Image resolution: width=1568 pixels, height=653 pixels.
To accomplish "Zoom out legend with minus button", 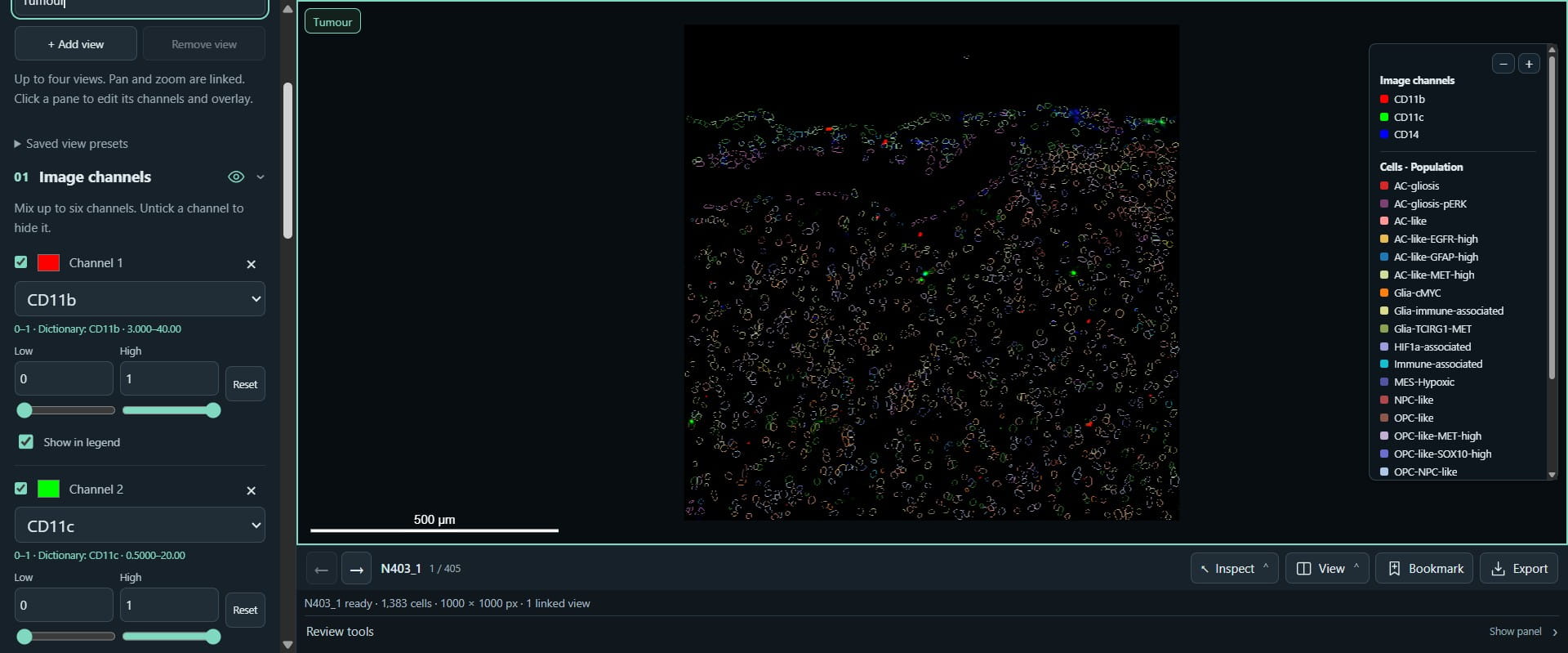I will [x=1503, y=64].
